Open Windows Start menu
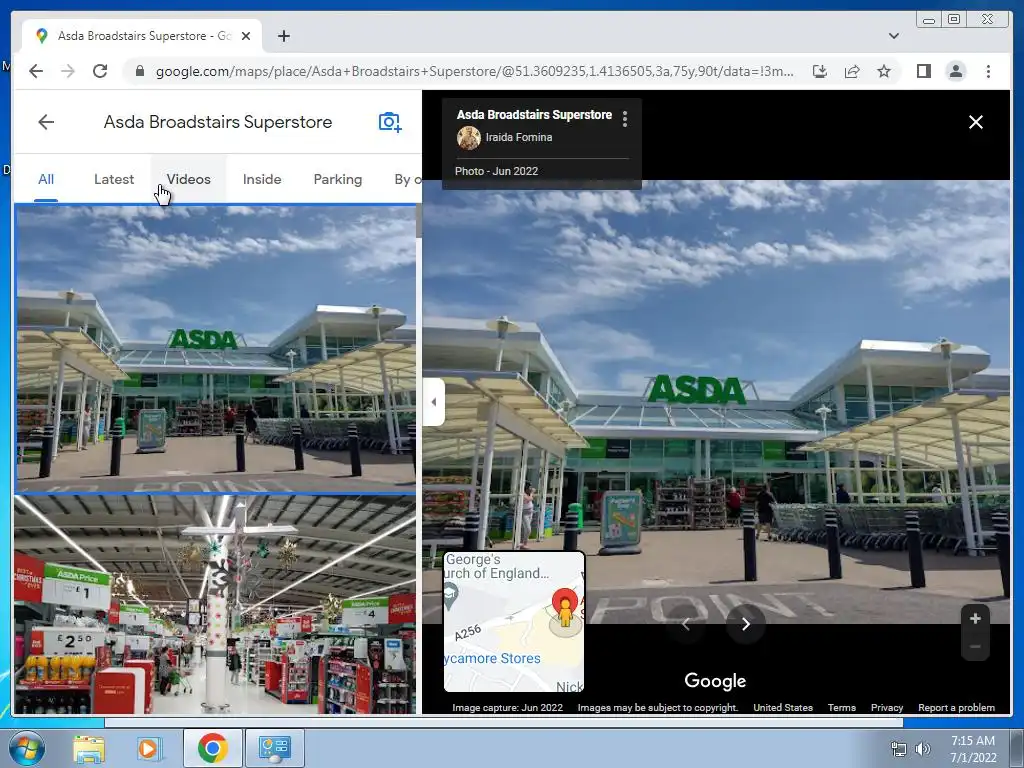The height and width of the screenshot is (768, 1024). (26, 748)
